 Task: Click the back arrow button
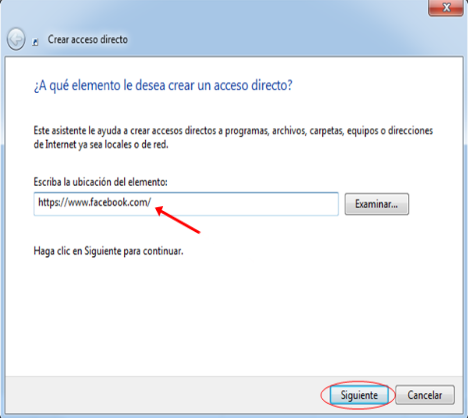pos(16,39)
